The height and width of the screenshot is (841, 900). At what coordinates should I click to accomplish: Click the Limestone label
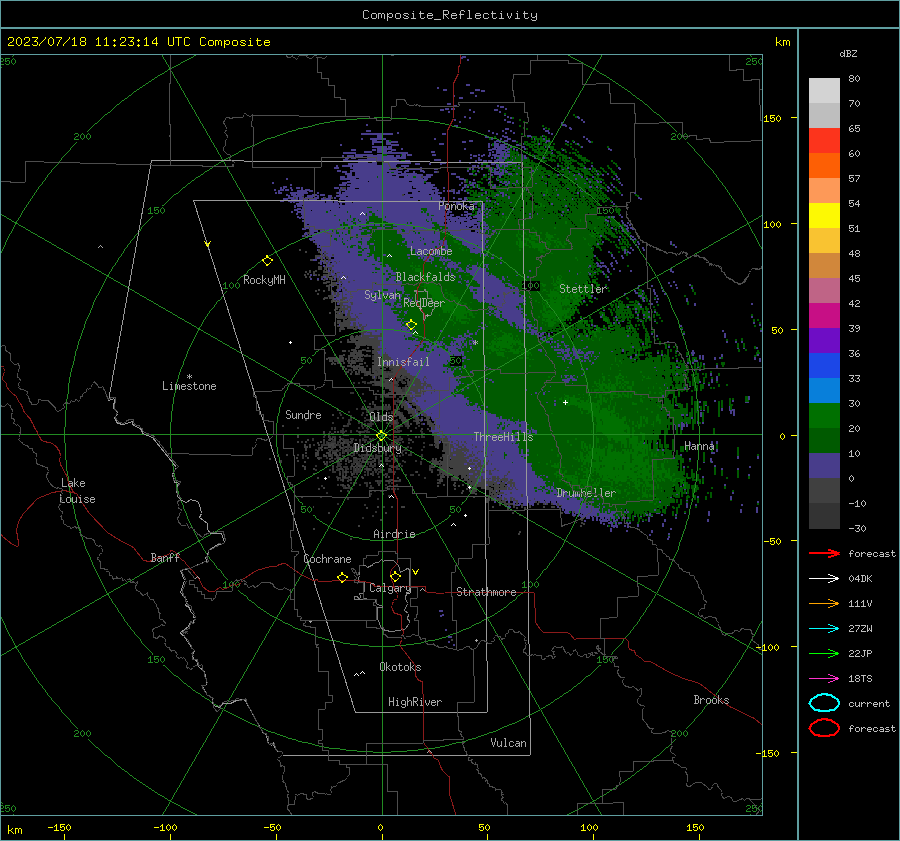189,386
